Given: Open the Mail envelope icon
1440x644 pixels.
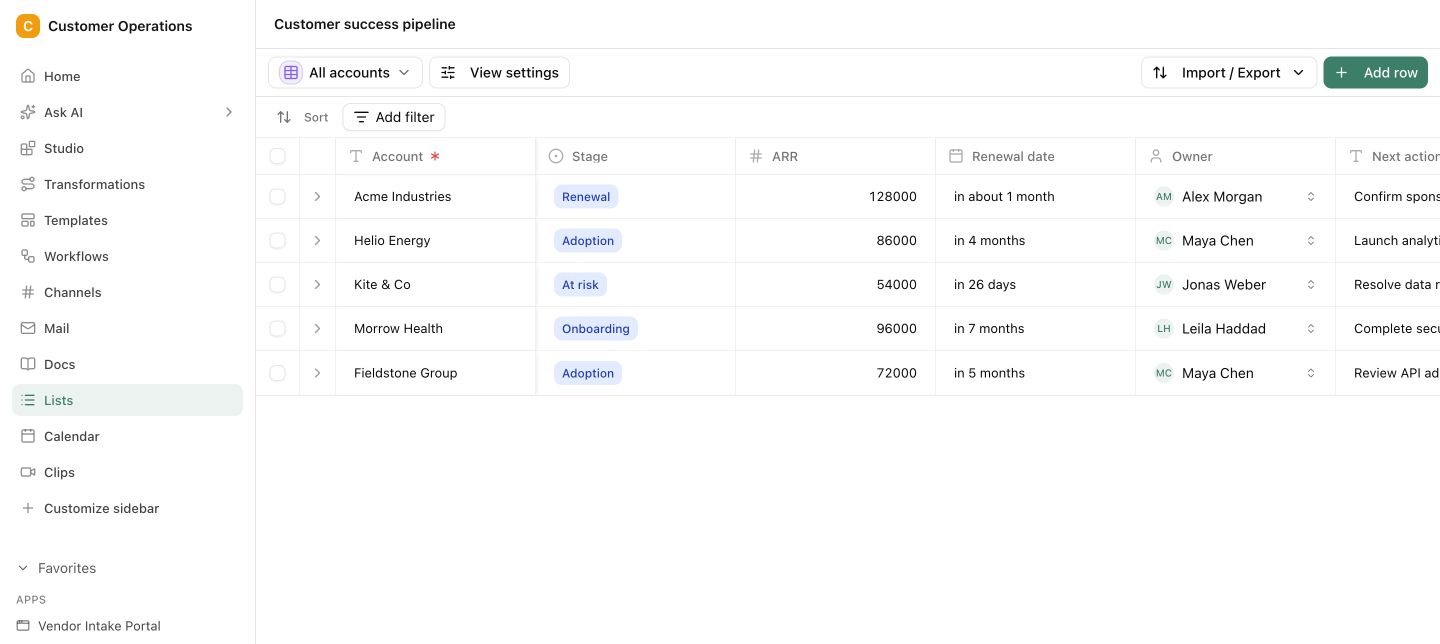Looking at the screenshot, I should point(28,328).
